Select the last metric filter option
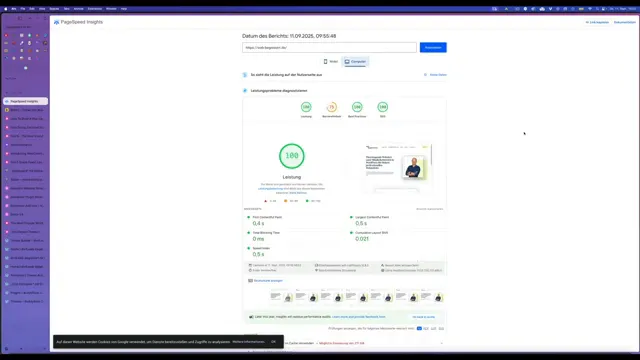The image size is (640, 360). pyautogui.click(x=441, y=328)
